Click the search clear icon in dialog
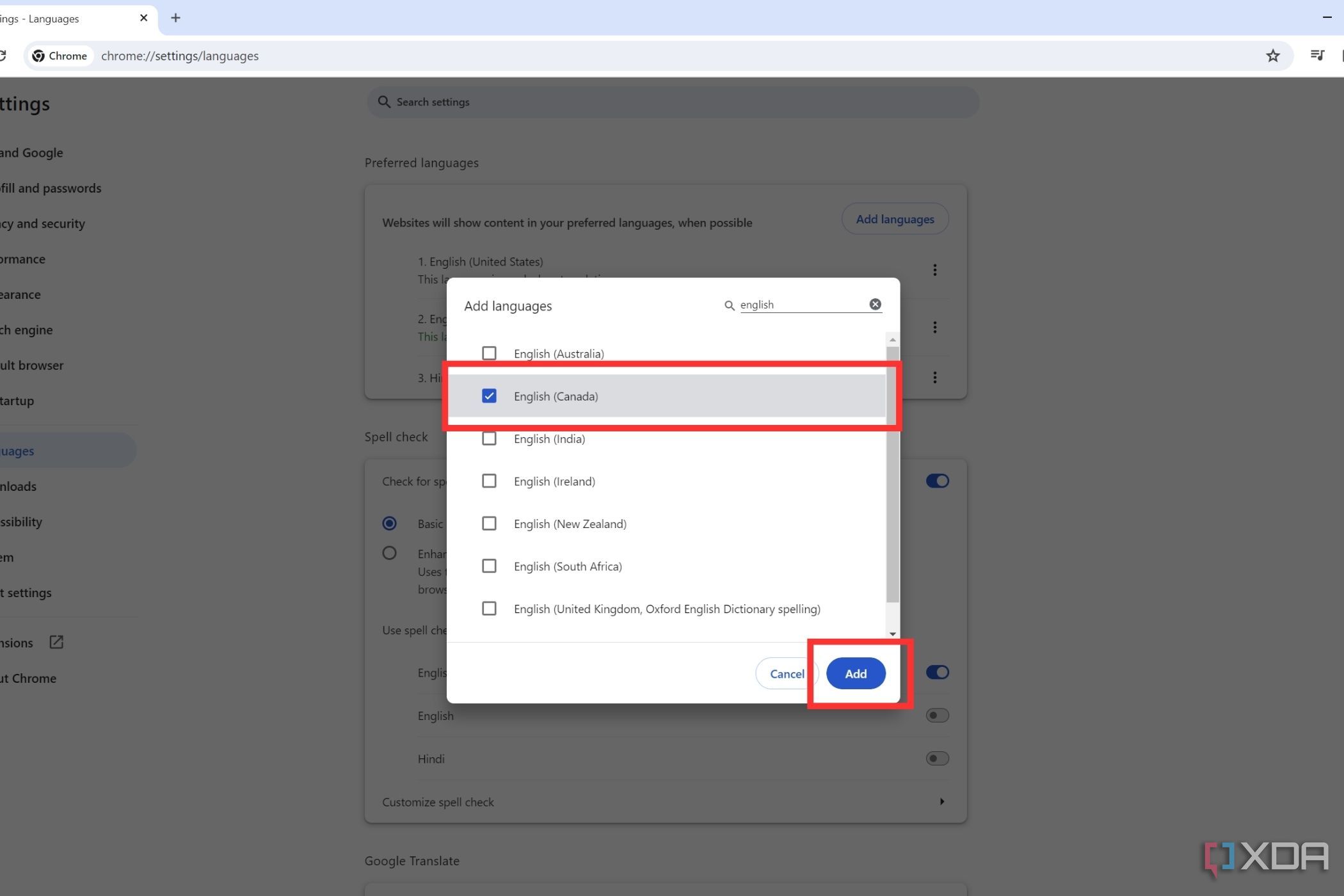 tap(875, 304)
